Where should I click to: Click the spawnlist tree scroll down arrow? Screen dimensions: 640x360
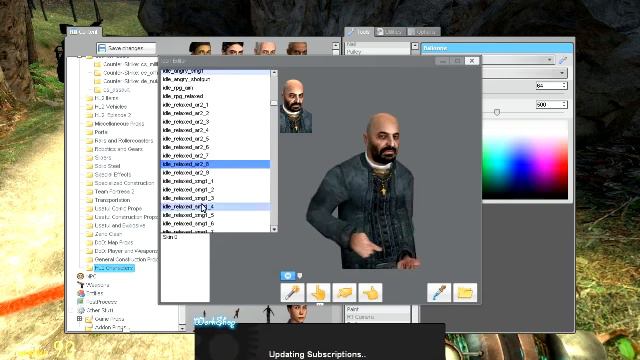tap(182, 328)
